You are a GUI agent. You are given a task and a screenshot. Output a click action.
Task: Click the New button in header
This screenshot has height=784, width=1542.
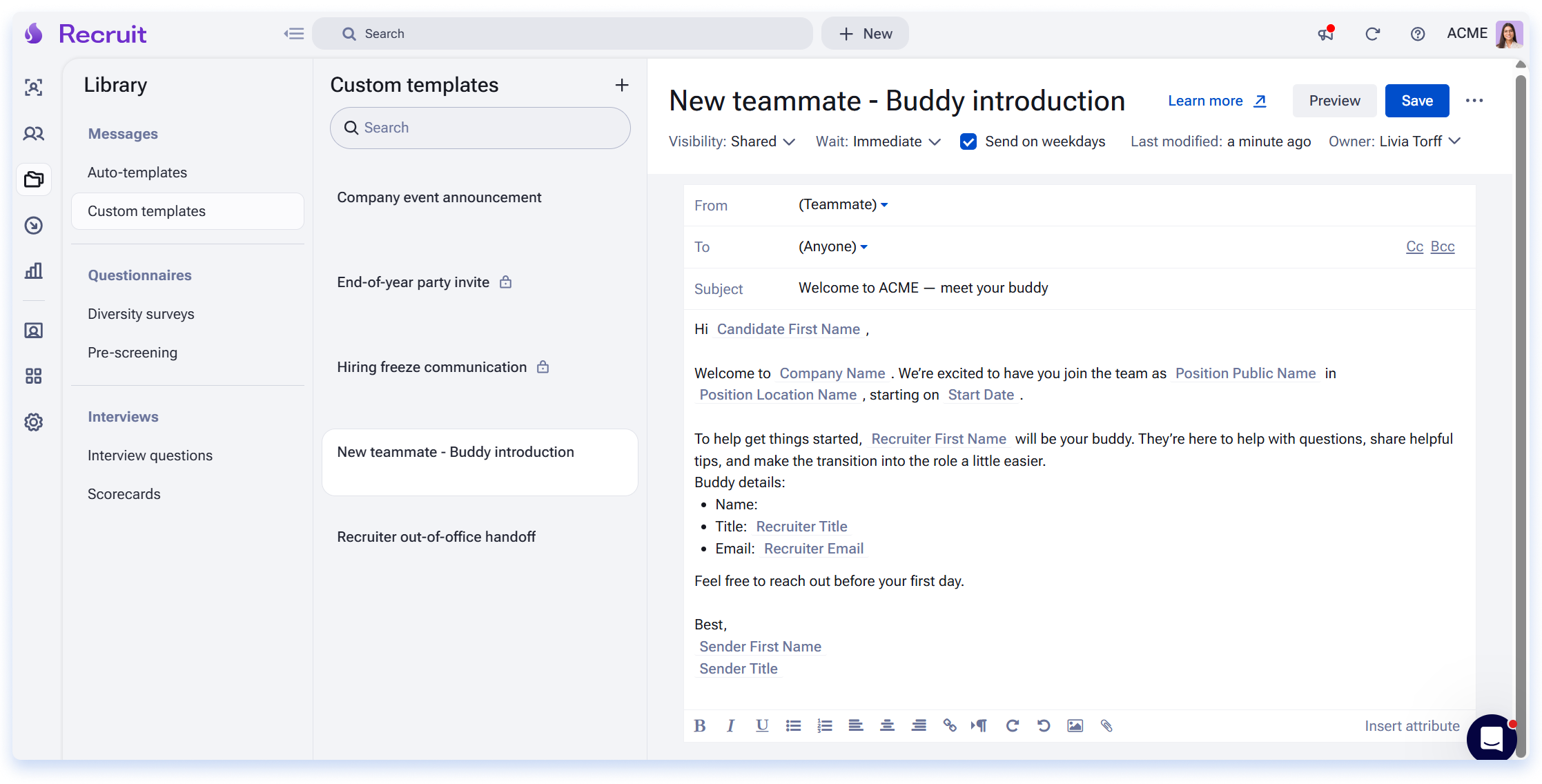(865, 34)
